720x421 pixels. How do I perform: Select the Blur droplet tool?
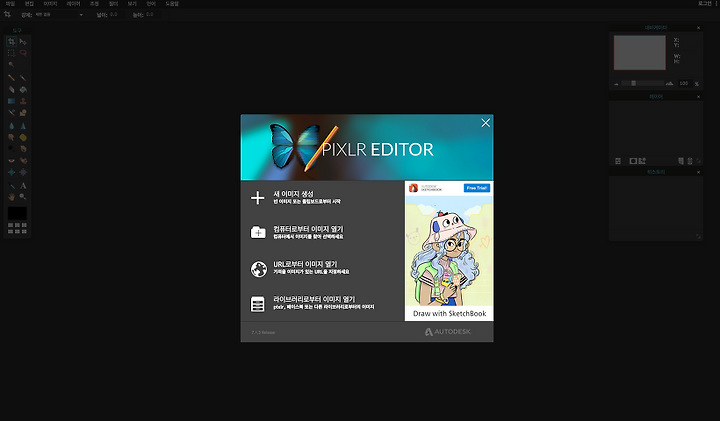point(11,126)
